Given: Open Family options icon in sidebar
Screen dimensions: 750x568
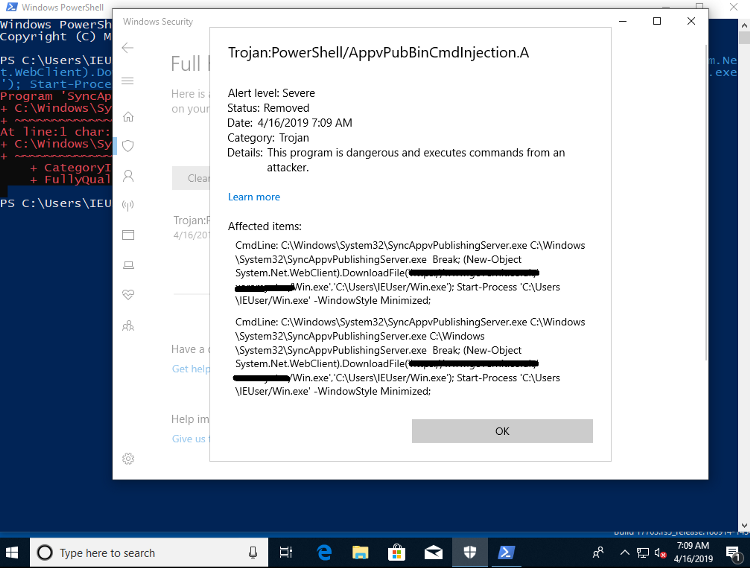Looking at the screenshot, I should (128, 326).
